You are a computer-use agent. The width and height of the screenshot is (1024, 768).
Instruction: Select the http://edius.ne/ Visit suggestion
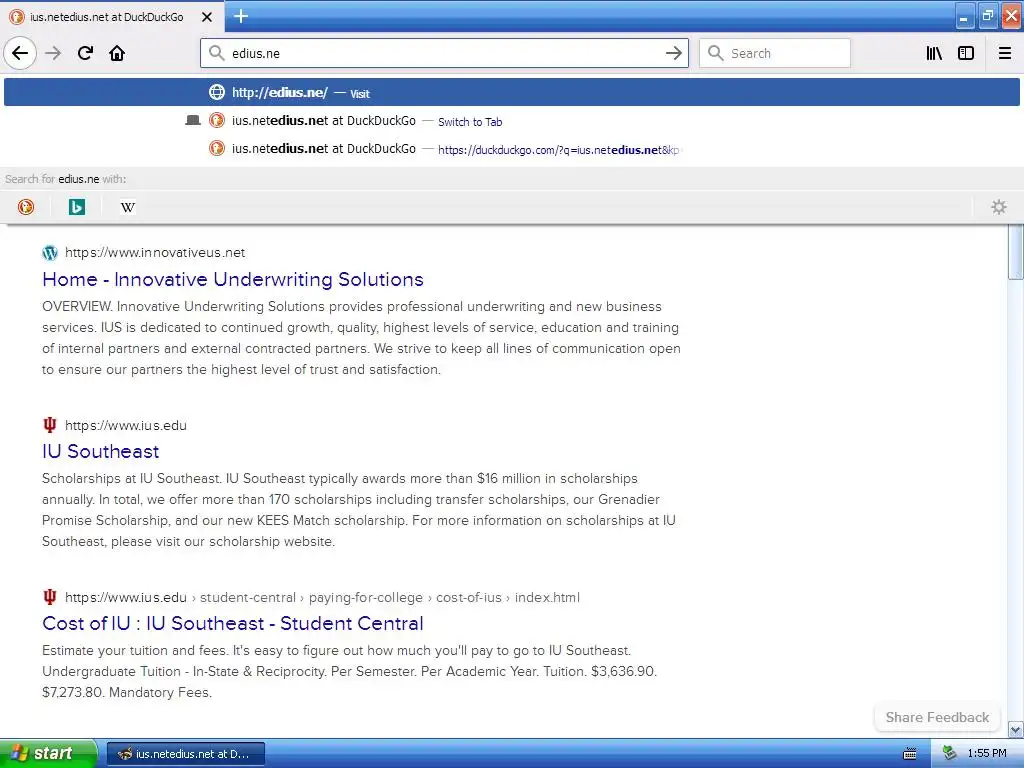[x=511, y=92]
